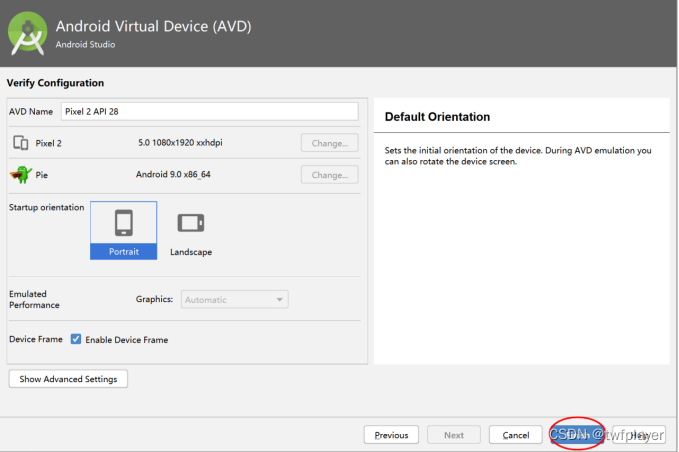The height and width of the screenshot is (452, 679).
Task: Click the Help button
Action: tap(639, 435)
